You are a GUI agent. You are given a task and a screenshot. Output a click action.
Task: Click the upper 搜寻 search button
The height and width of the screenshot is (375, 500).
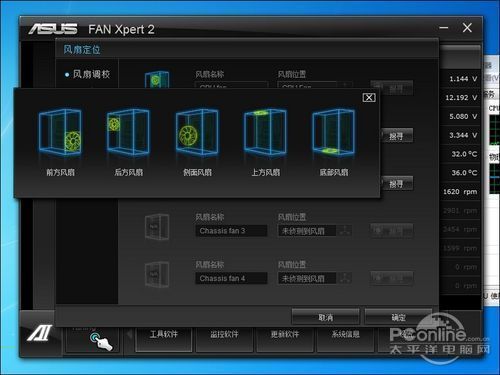coord(397,136)
